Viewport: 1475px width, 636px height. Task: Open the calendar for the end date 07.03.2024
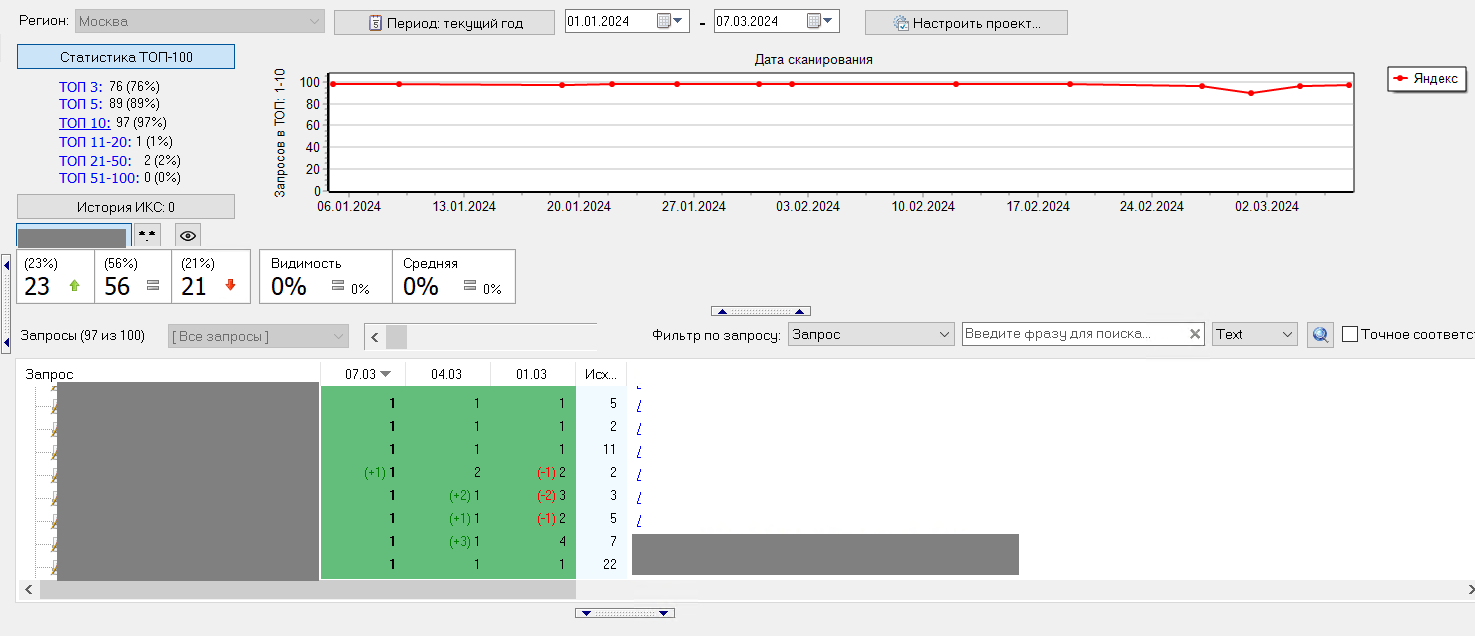pyautogui.click(x=820, y=21)
